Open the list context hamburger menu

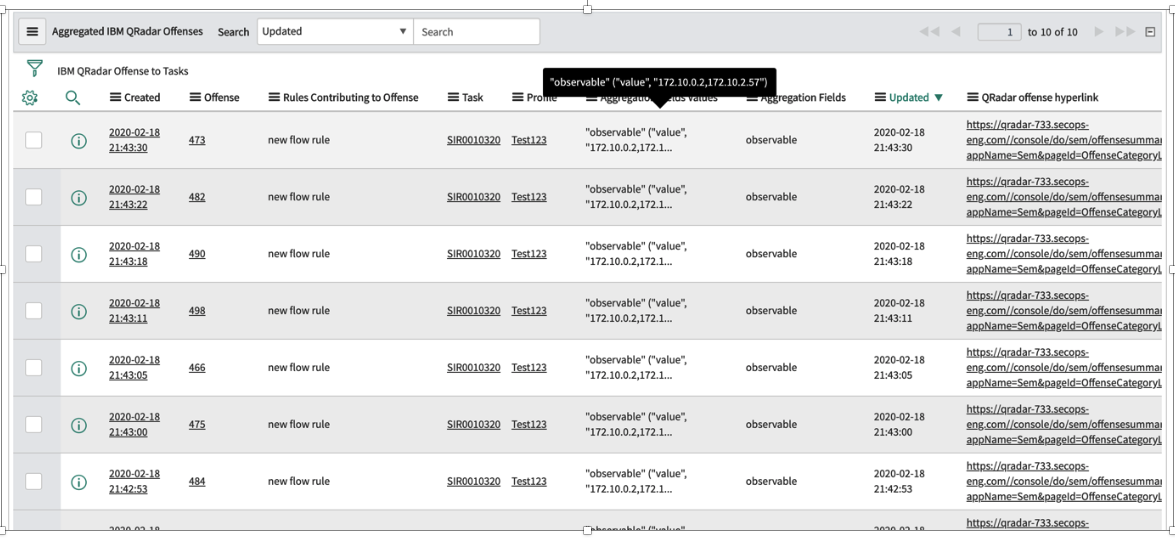31,31
